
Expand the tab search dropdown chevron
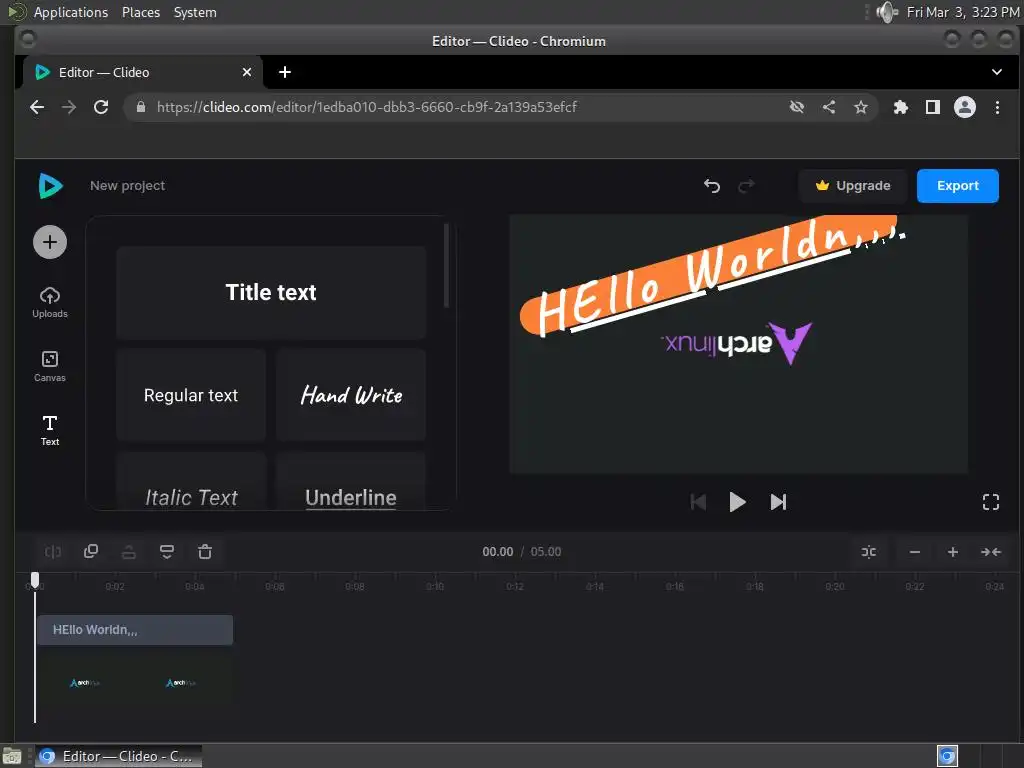[x=997, y=72]
